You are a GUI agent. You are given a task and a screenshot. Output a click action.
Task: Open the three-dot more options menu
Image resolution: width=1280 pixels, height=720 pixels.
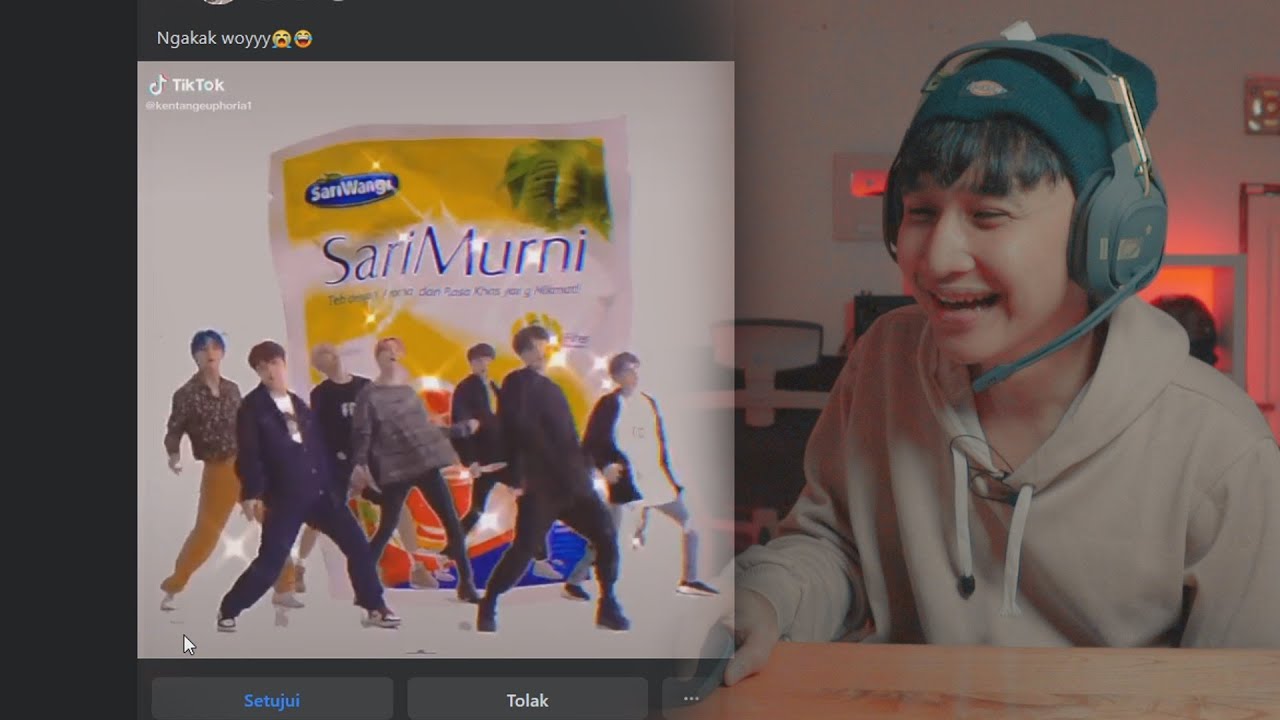click(x=691, y=699)
